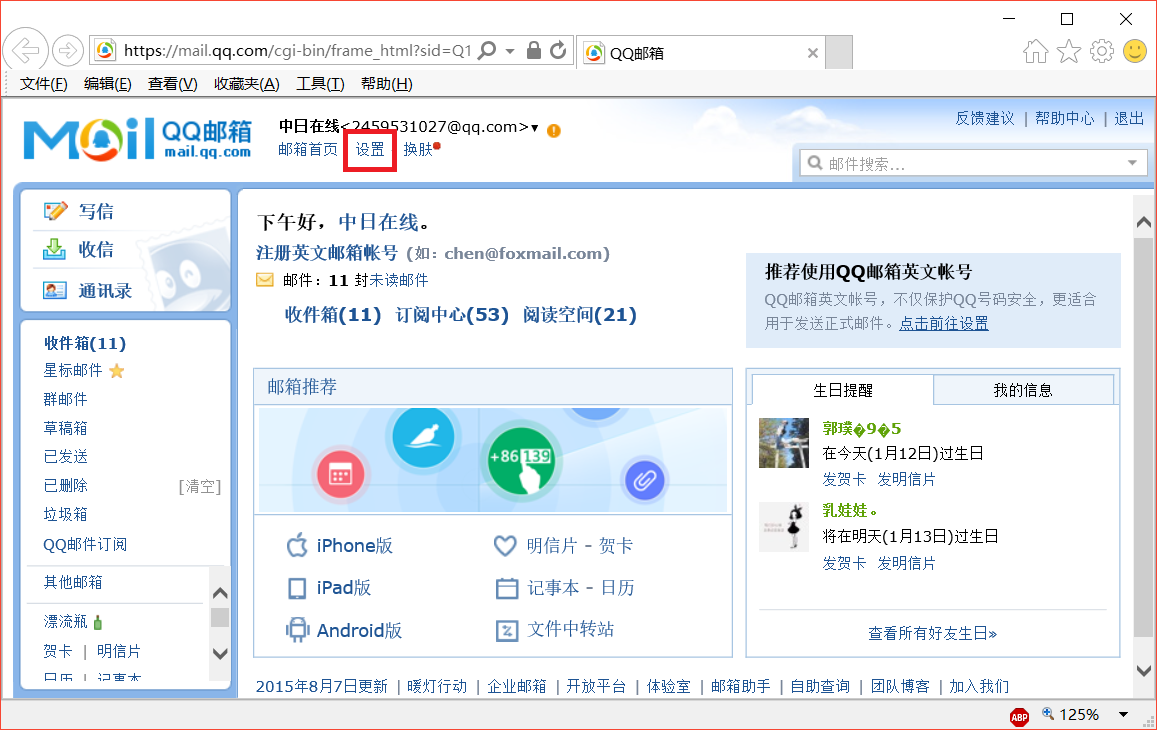Image resolution: width=1157 pixels, height=730 pixels.
Task: Click the tablet icon beside iPad版
Action: pyautogui.click(x=297, y=588)
